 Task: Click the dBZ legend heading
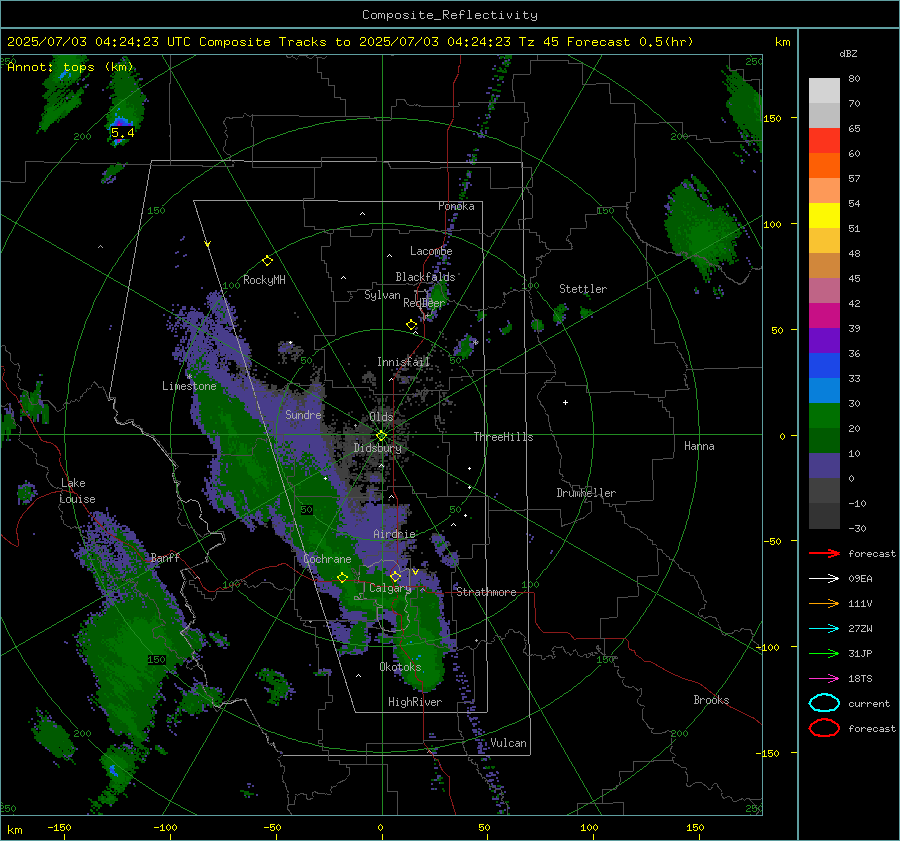(x=848, y=53)
